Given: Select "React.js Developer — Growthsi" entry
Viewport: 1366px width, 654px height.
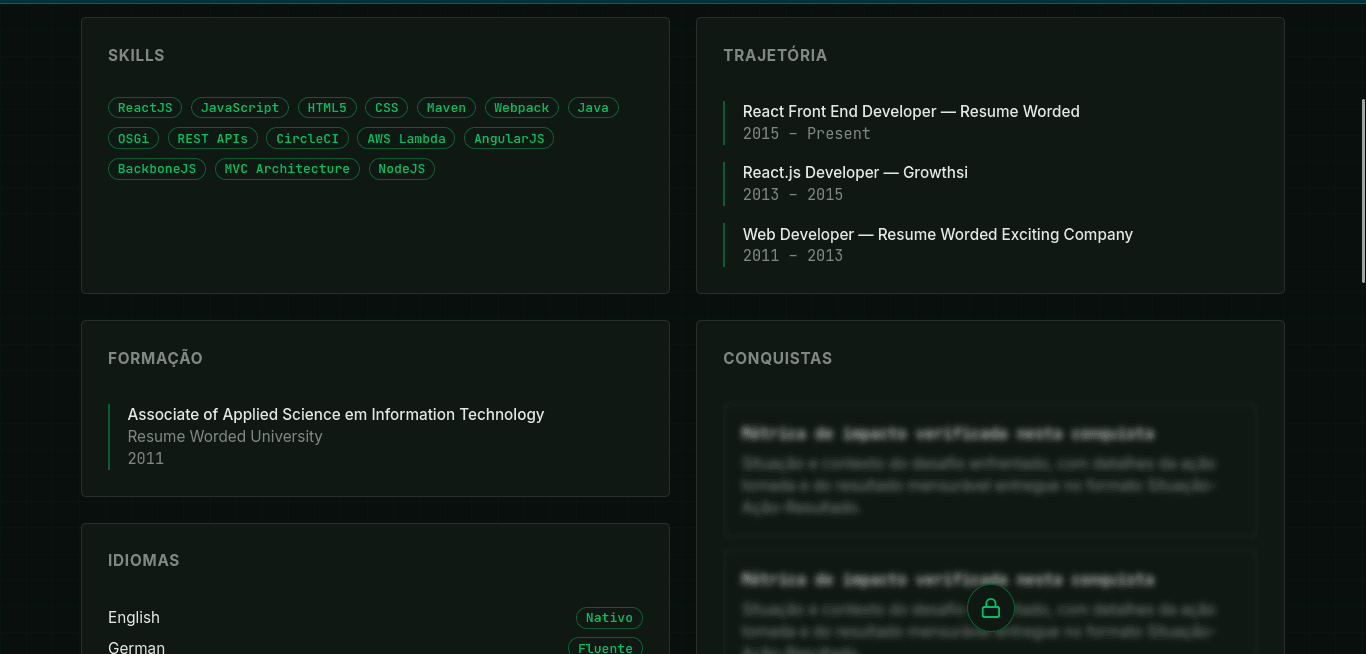Looking at the screenshot, I should [855, 172].
